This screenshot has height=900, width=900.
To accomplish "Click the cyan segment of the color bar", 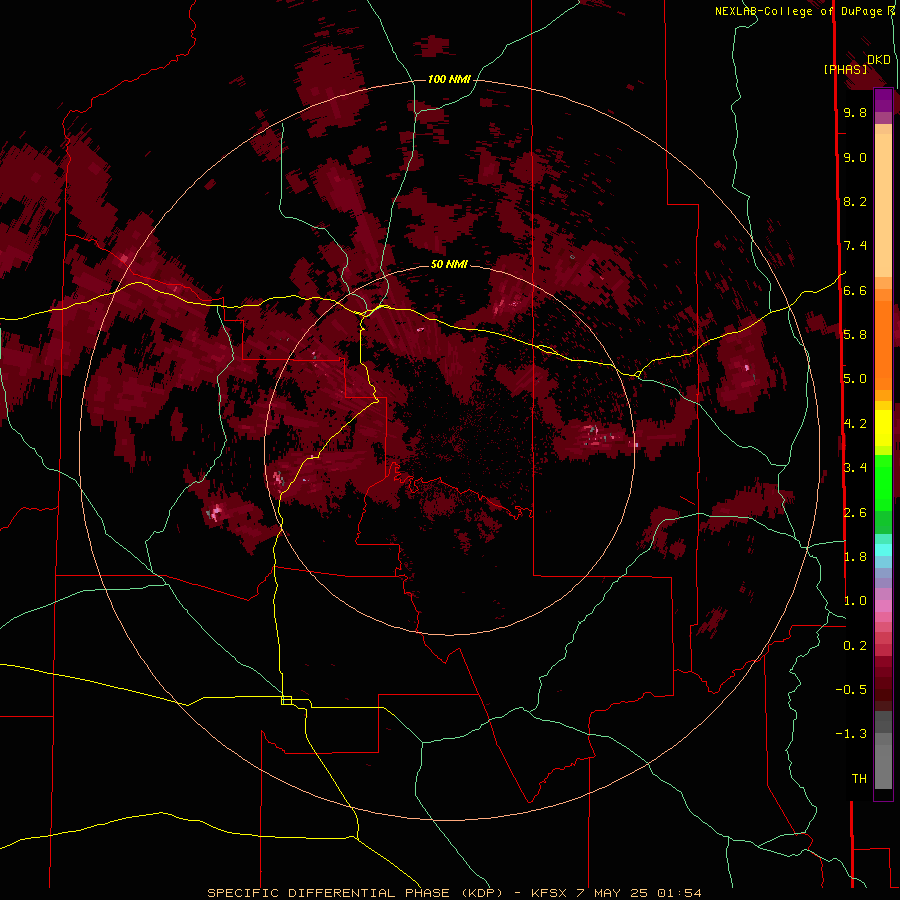I will (883, 550).
